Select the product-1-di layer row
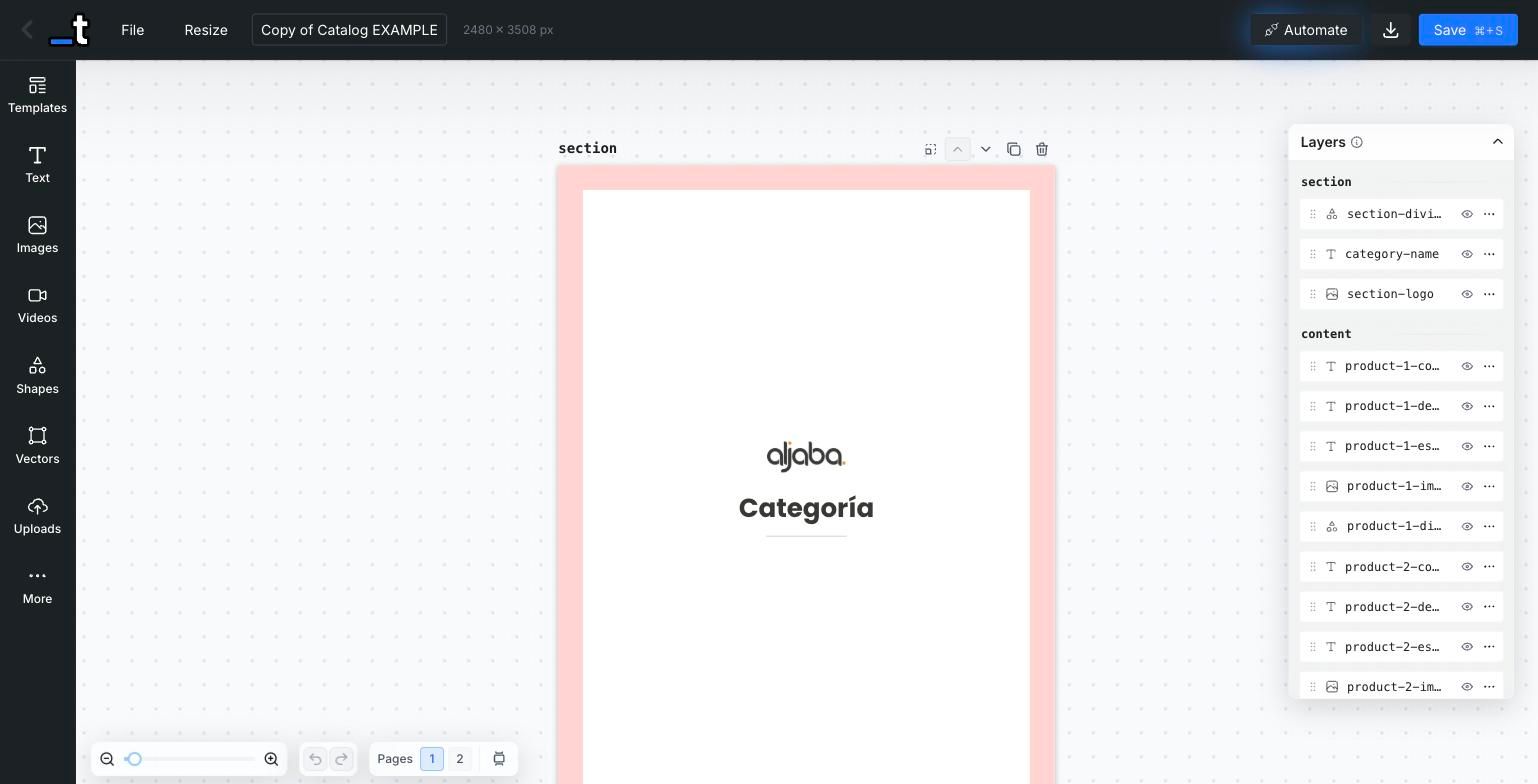 pyautogui.click(x=1401, y=526)
